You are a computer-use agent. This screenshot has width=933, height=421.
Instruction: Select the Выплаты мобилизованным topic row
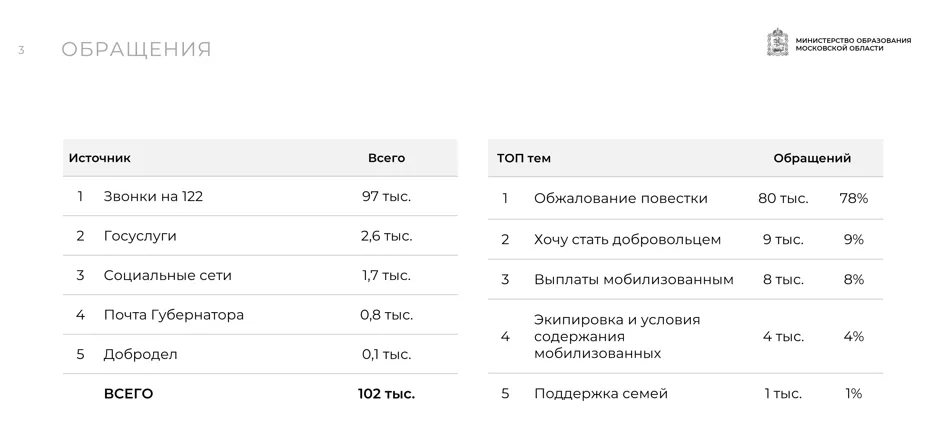click(x=685, y=279)
